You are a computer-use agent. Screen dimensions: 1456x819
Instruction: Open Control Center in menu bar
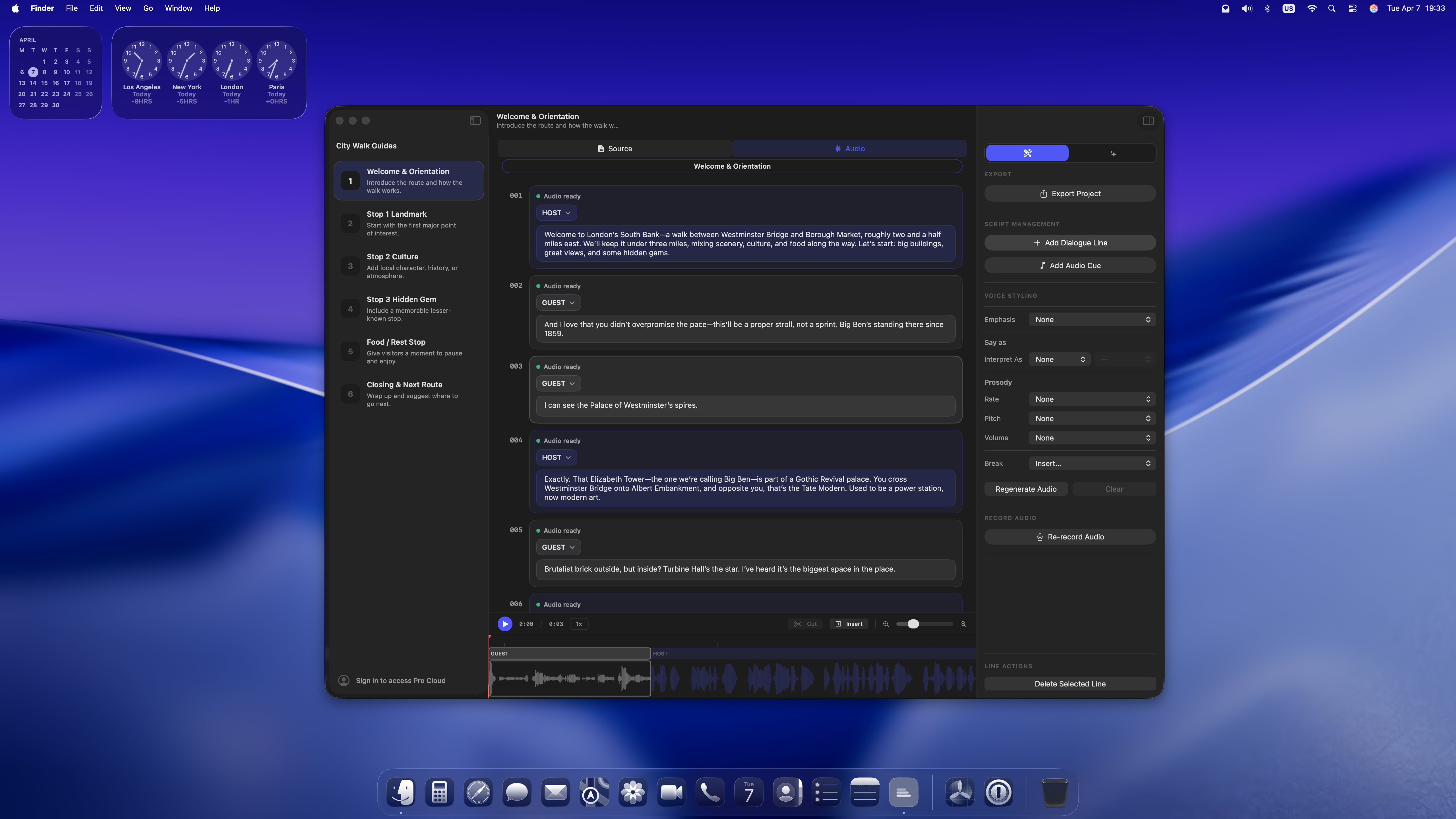pos(1352,9)
